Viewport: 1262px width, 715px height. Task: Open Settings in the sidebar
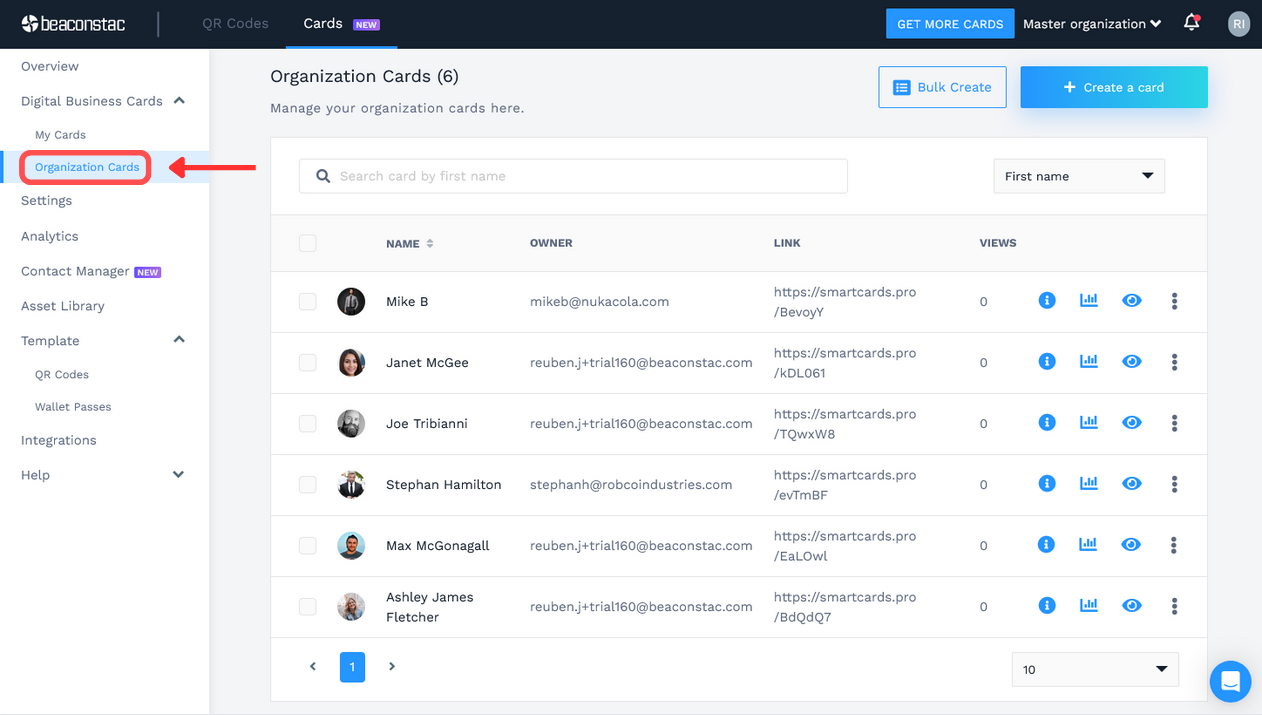click(x=47, y=200)
